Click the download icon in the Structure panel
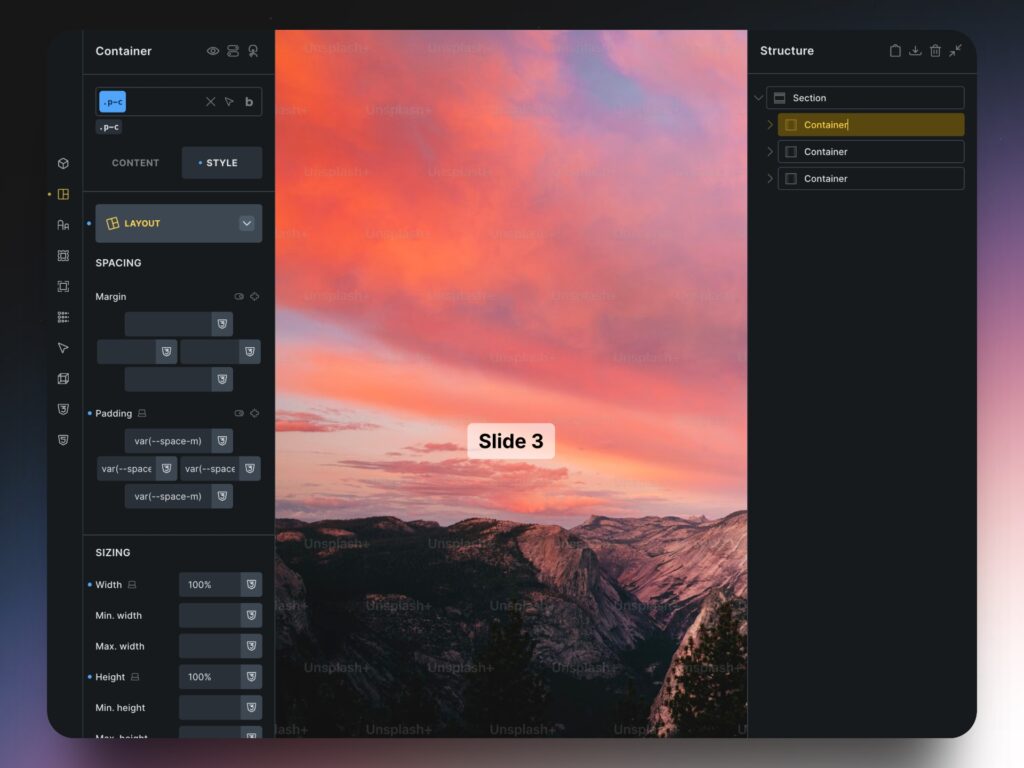Image resolution: width=1024 pixels, height=768 pixels. [915, 51]
